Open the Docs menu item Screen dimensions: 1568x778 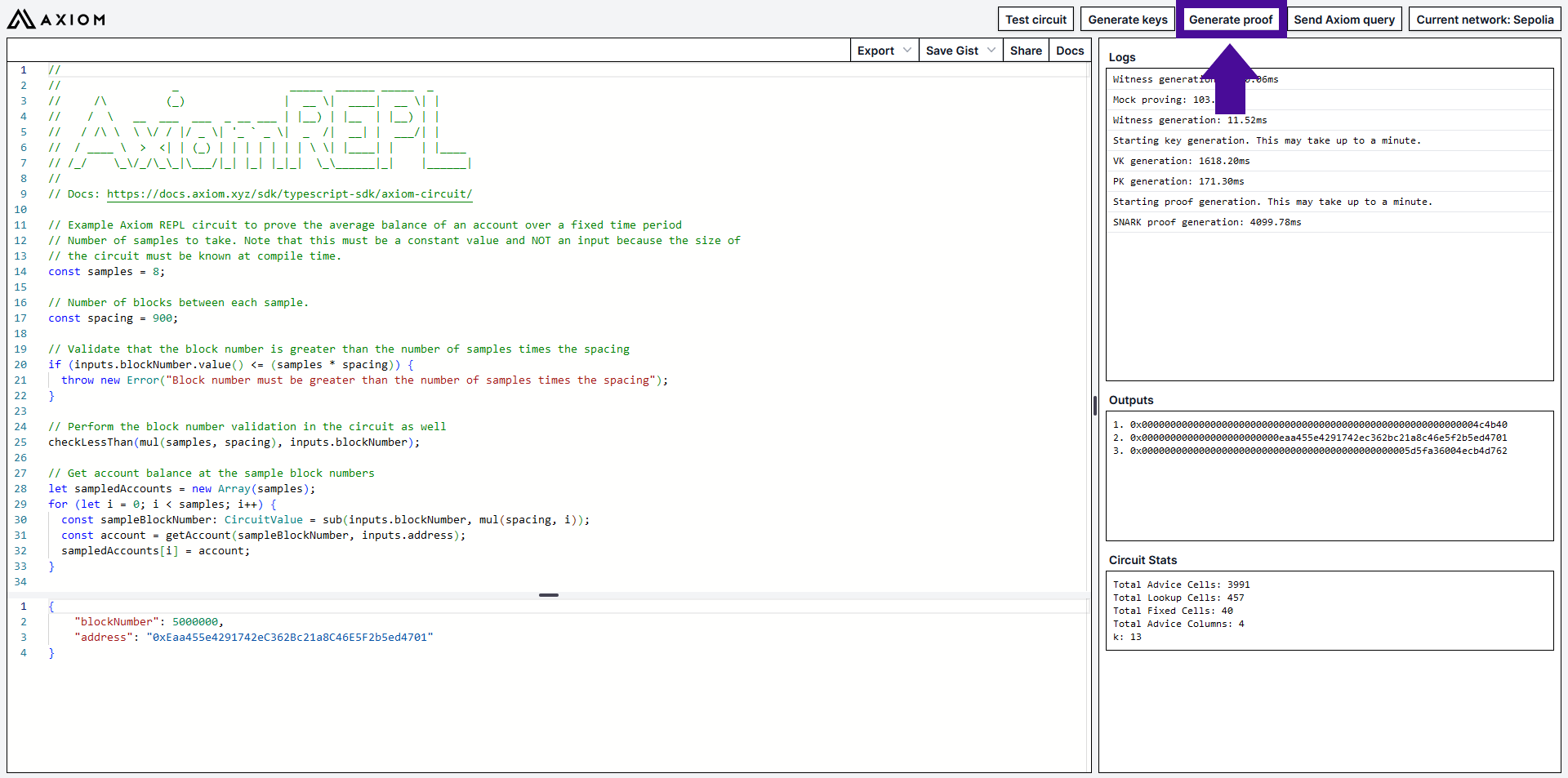1069,51
